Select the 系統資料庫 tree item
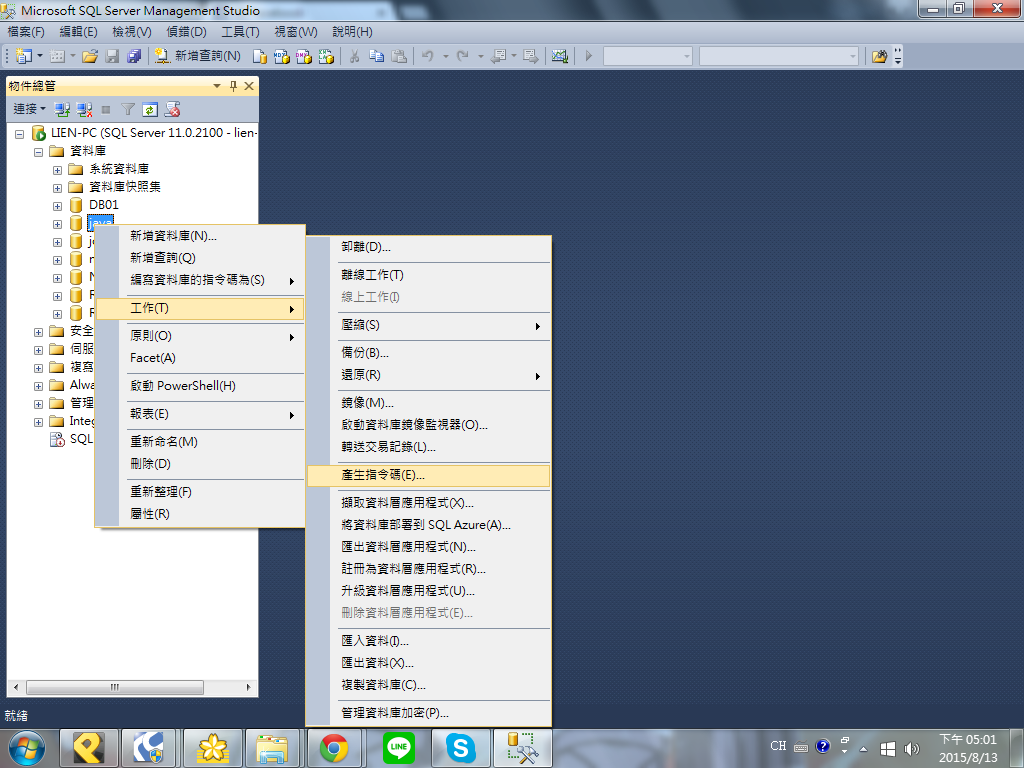The image size is (1024, 768). tap(119, 169)
